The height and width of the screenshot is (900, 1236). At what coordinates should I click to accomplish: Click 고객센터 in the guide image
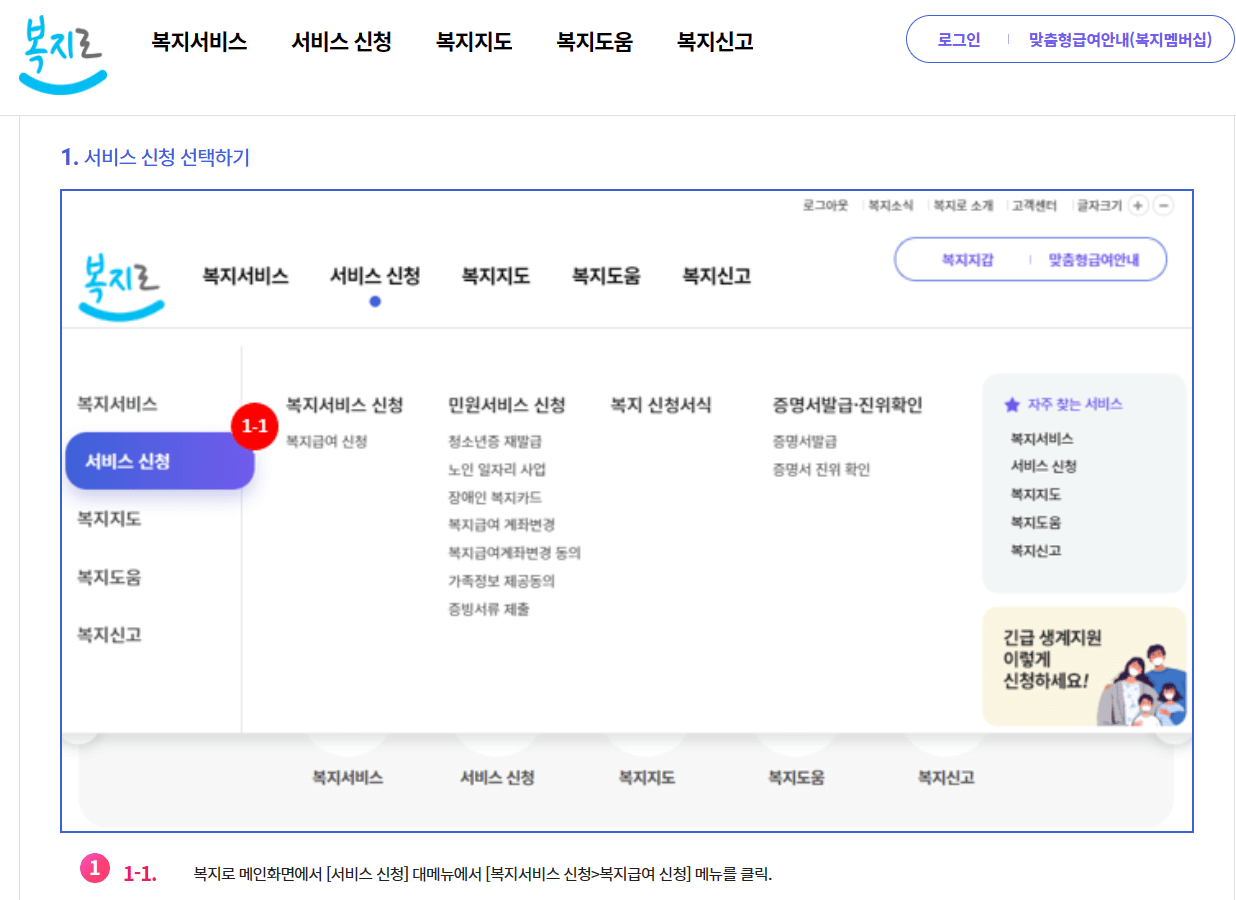click(x=1034, y=205)
